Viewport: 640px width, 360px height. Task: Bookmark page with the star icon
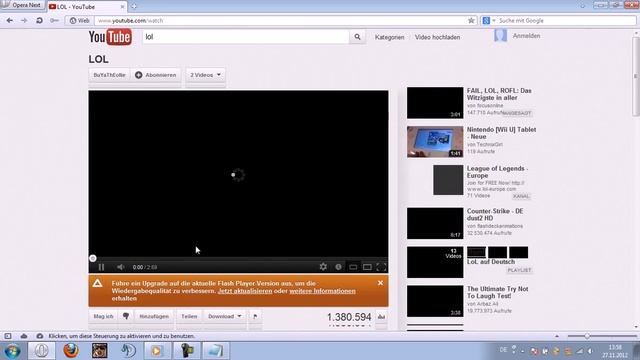471,20
